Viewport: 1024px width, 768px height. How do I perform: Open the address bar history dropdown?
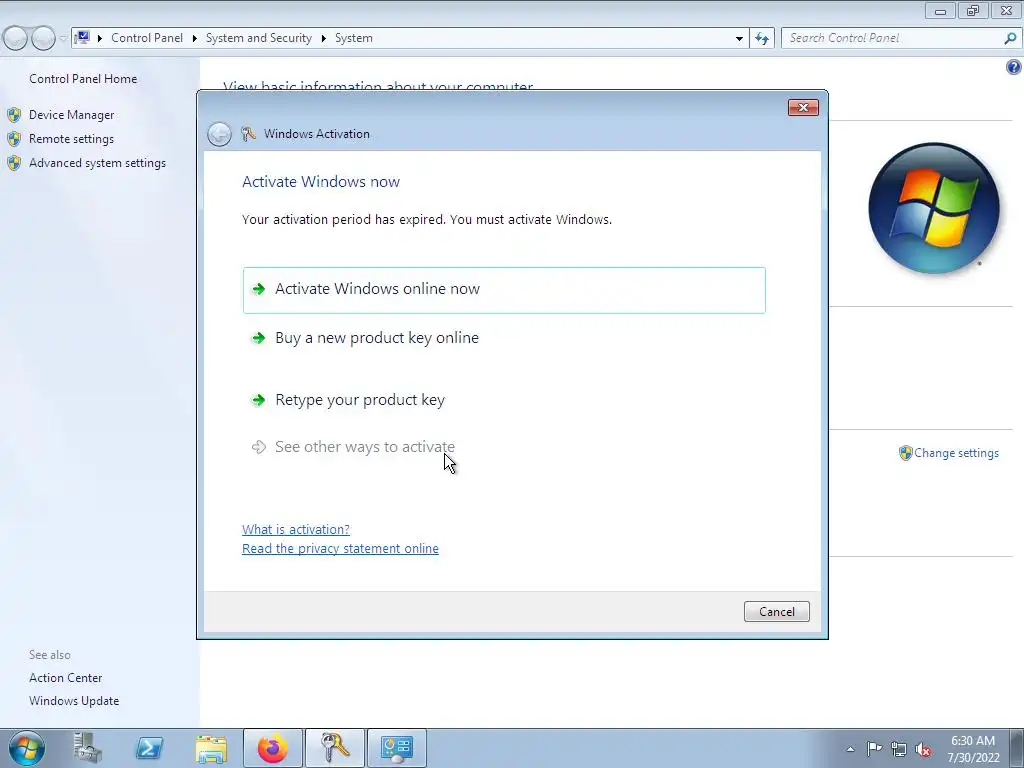739,38
